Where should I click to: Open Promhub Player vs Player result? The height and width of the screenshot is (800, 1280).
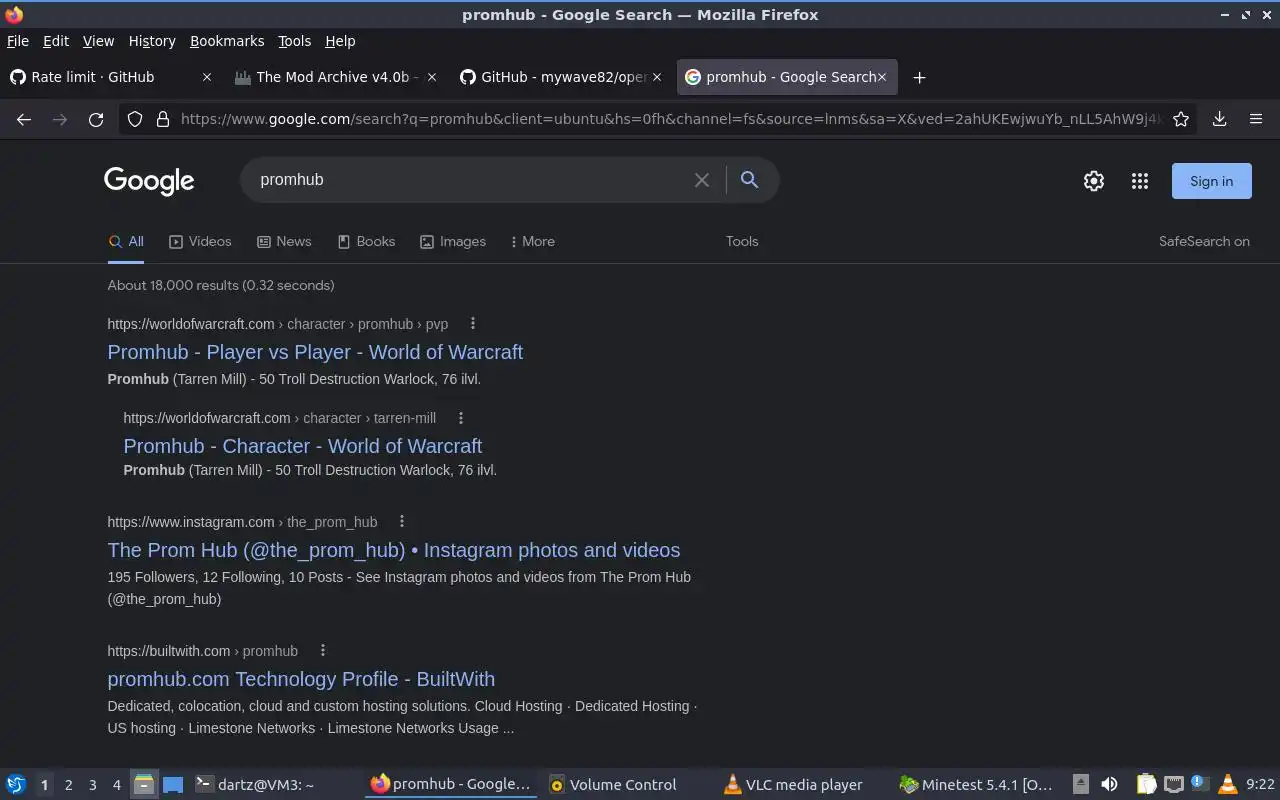tap(315, 352)
